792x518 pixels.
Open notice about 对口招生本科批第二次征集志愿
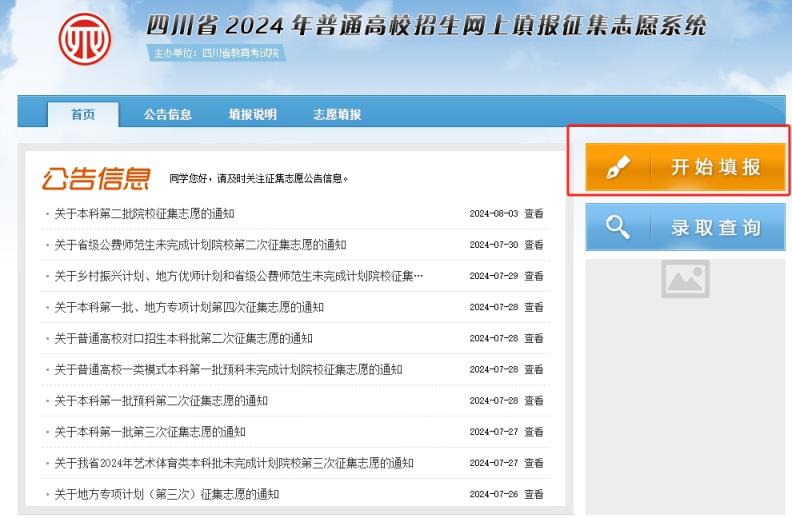tap(183, 338)
